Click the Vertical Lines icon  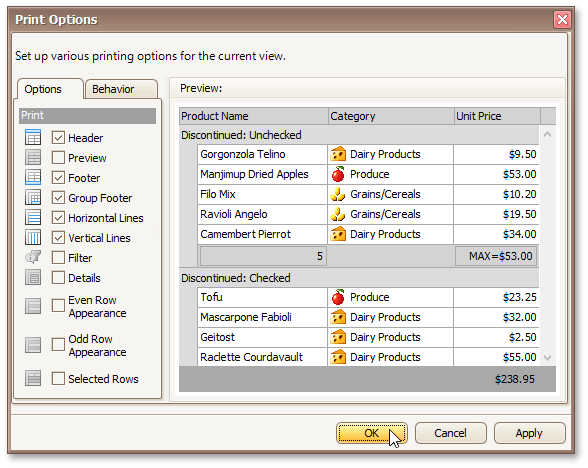tap(33, 237)
